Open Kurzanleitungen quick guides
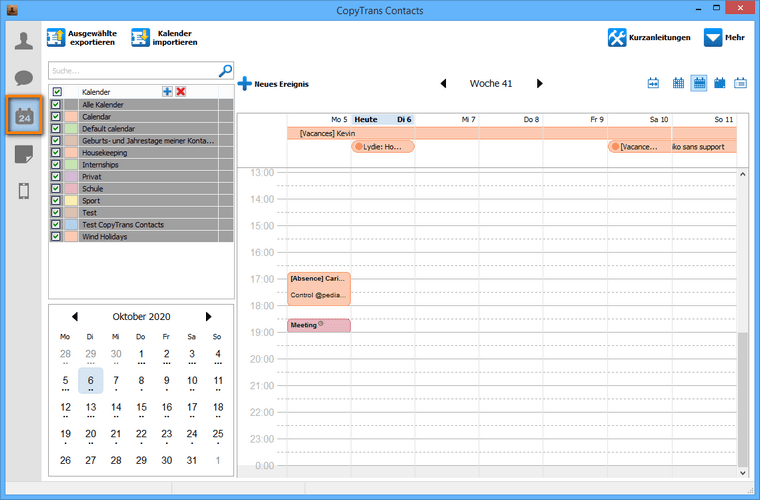The height and width of the screenshot is (500, 760). (649, 37)
